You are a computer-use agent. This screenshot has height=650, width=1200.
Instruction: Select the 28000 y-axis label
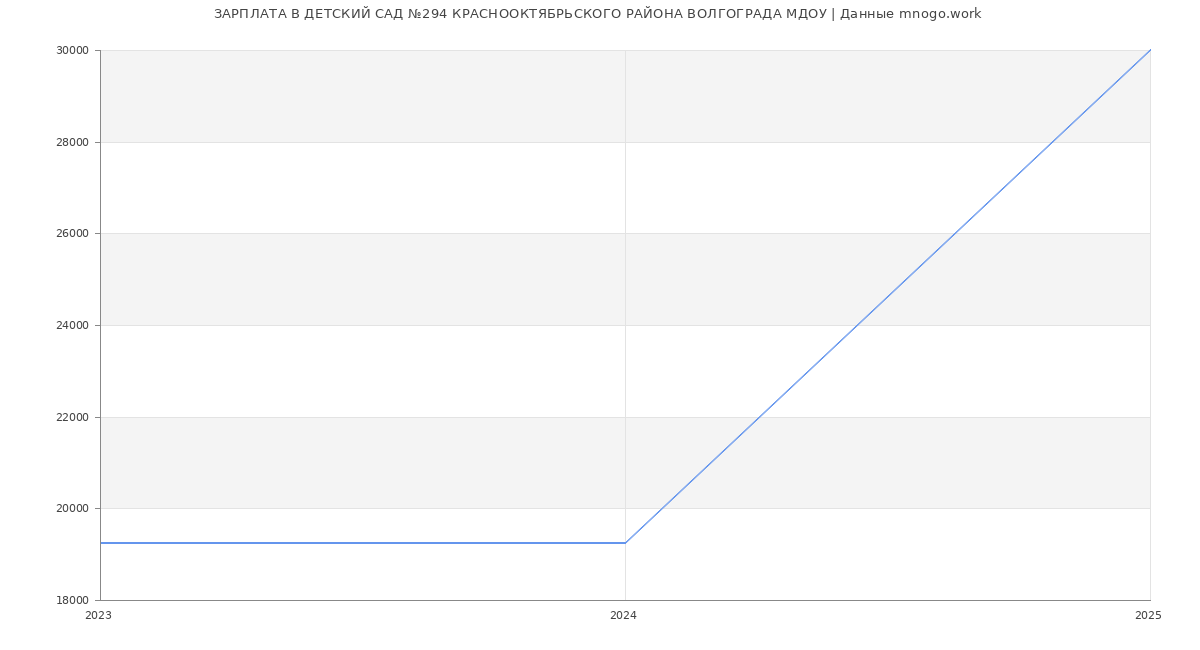point(73,142)
